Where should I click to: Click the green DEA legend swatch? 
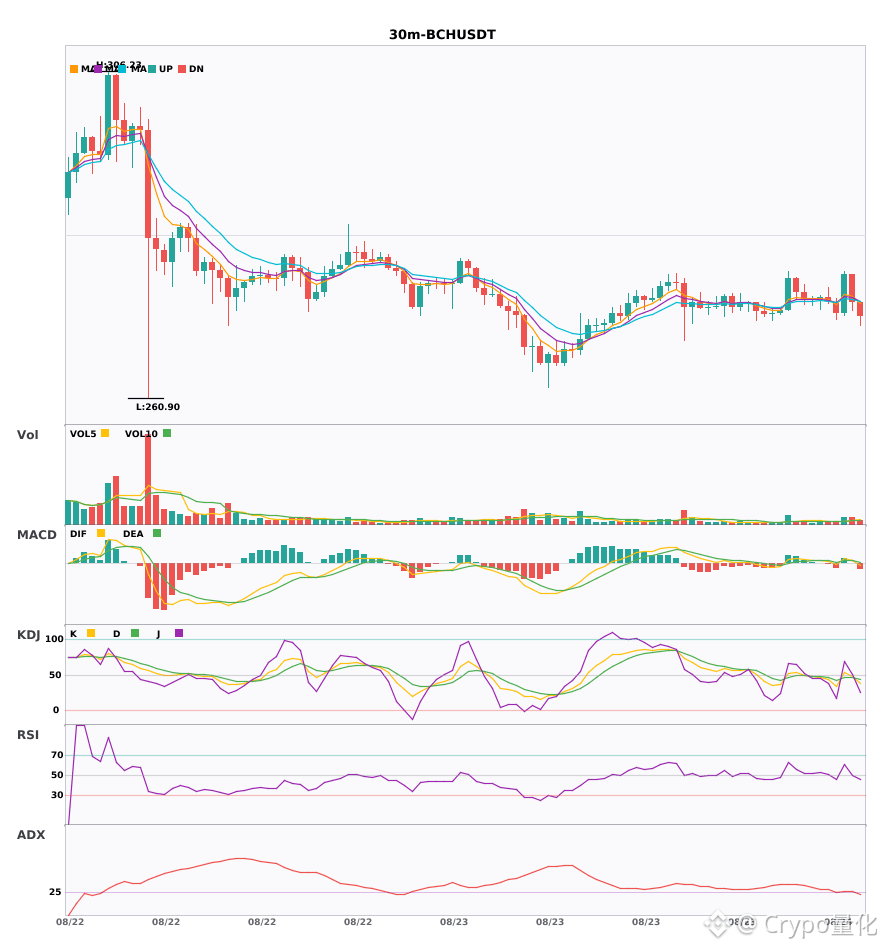pos(157,533)
